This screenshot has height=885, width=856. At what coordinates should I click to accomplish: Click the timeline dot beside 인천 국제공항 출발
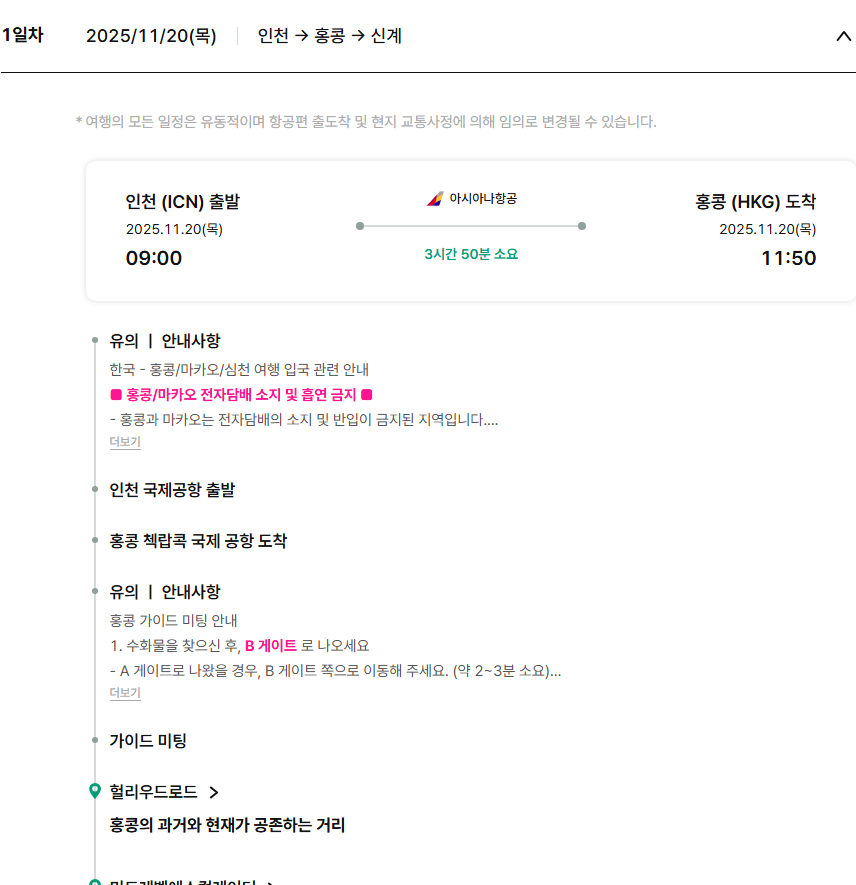[95, 490]
